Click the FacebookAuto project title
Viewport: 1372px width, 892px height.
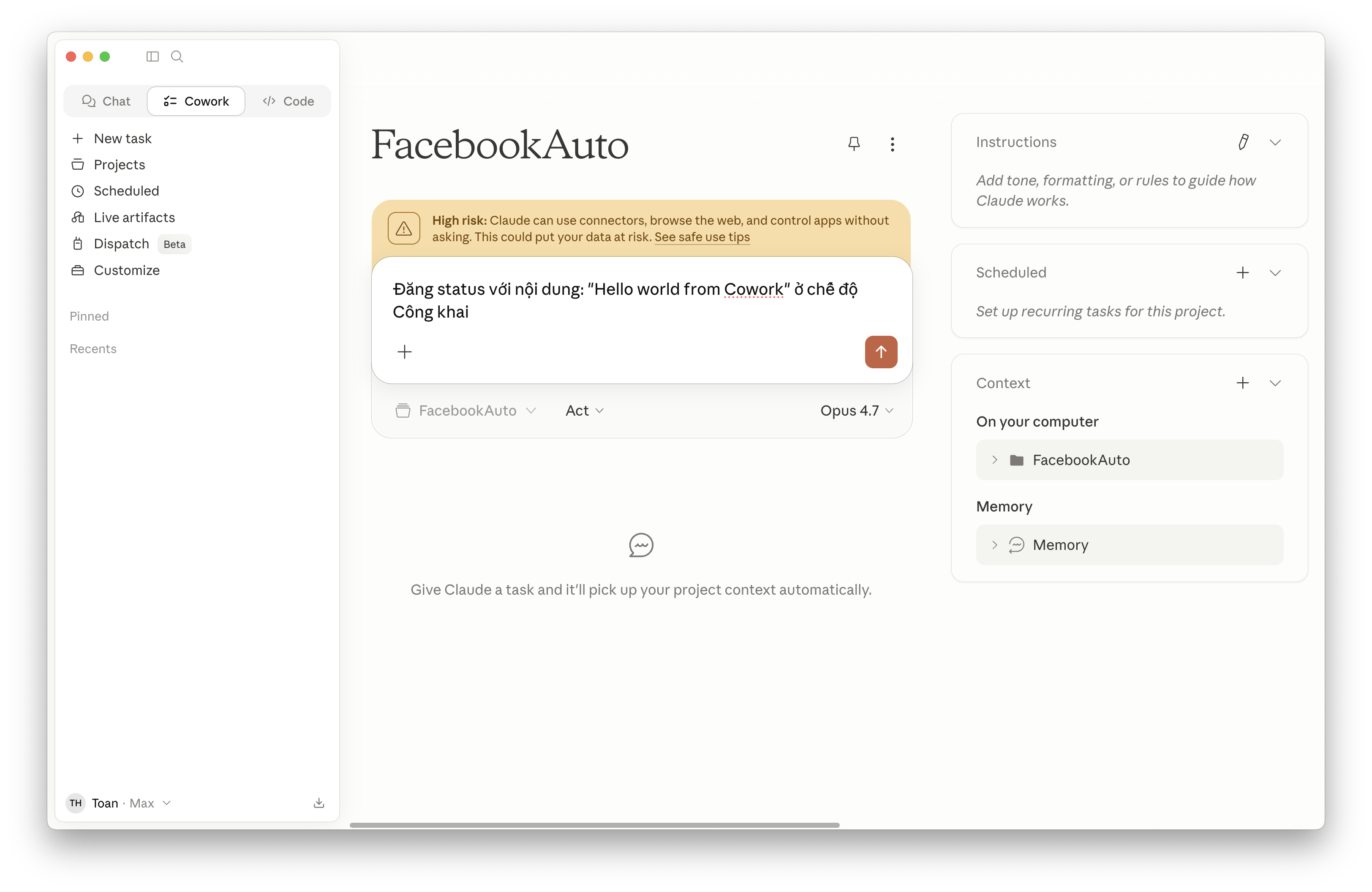coord(499,144)
